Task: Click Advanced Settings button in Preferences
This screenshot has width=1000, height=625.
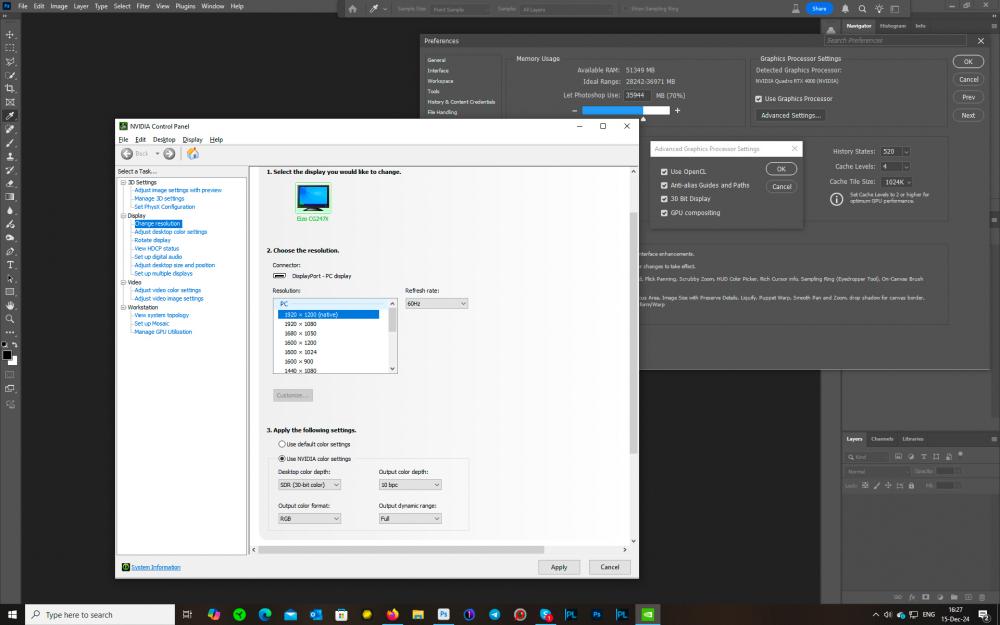Action: click(x=791, y=115)
